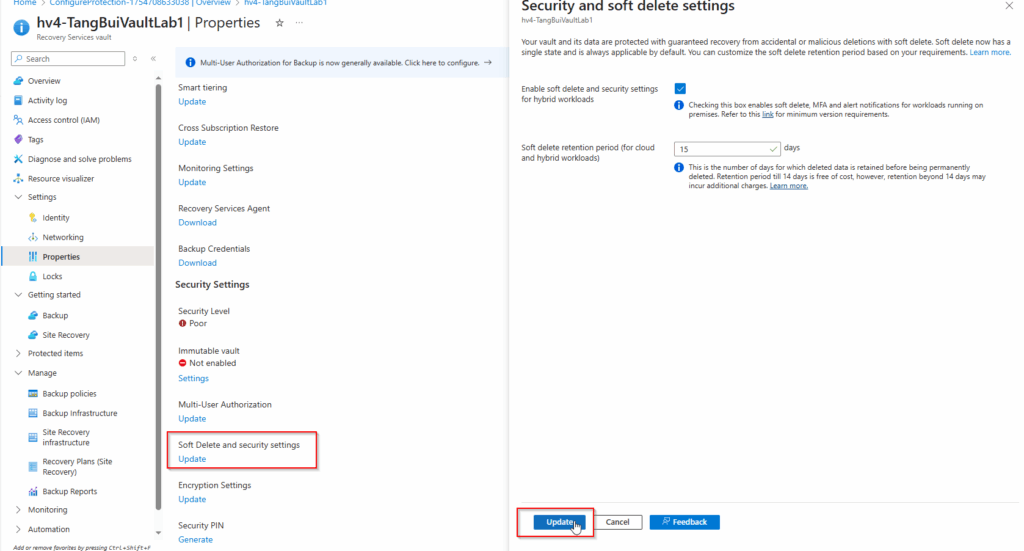Open Identity settings item
Screen dimensions: 1024x551
[56, 218]
